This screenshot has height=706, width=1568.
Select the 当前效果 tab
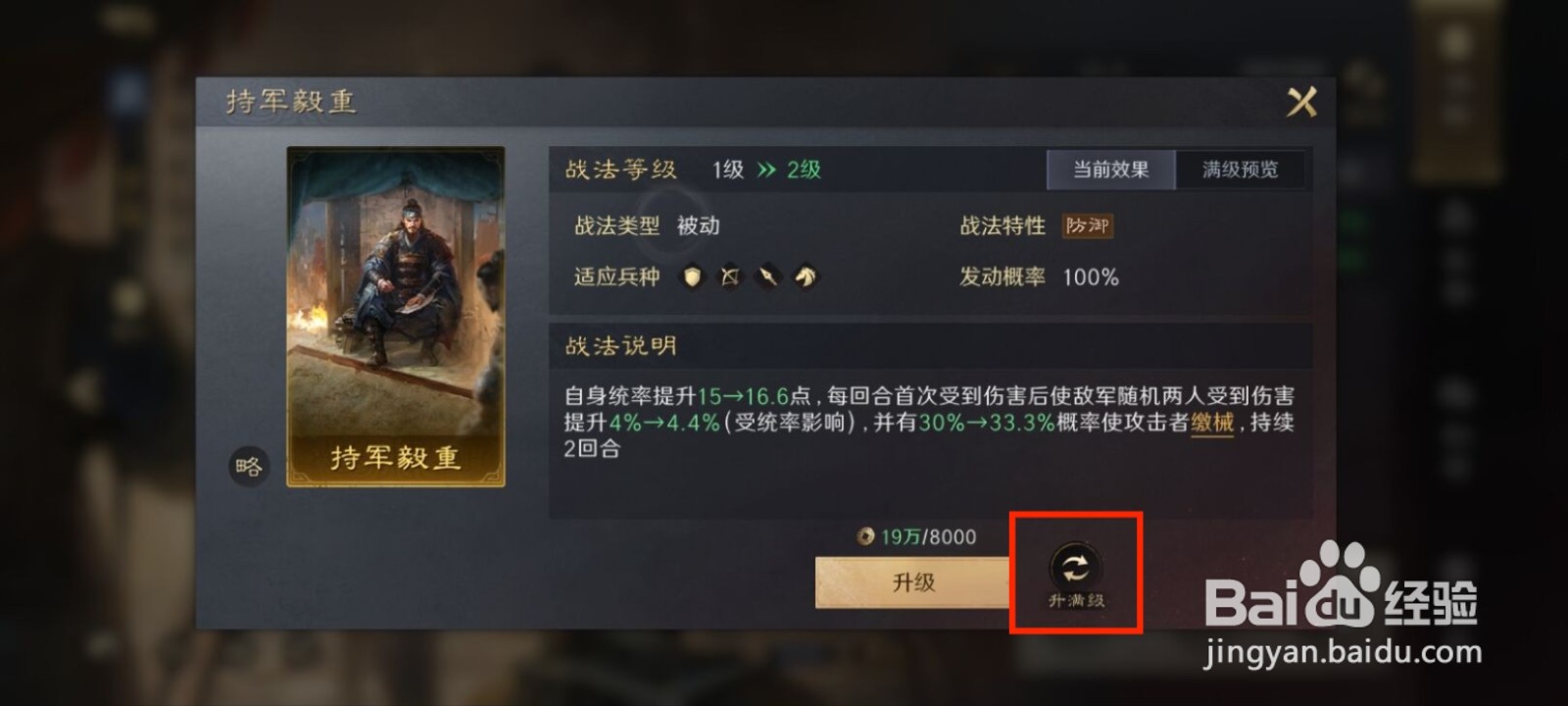pyautogui.click(x=1110, y=170)
